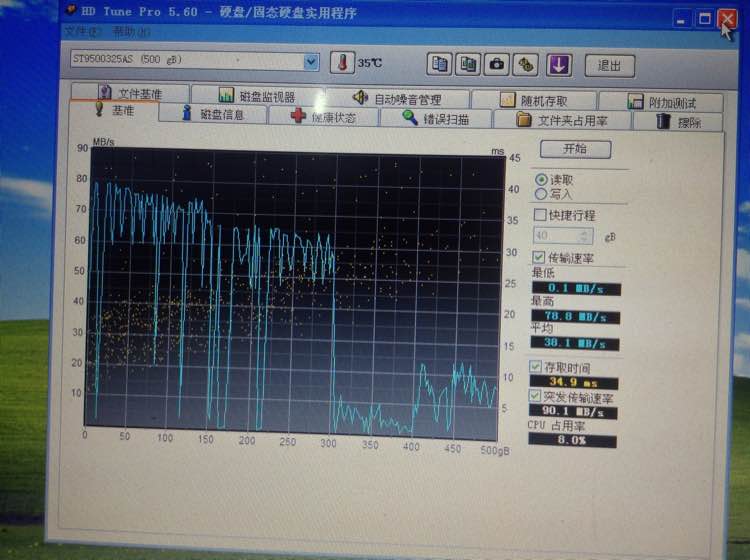Switch to the 文件基准 file benchmark tab

[130, 93]
